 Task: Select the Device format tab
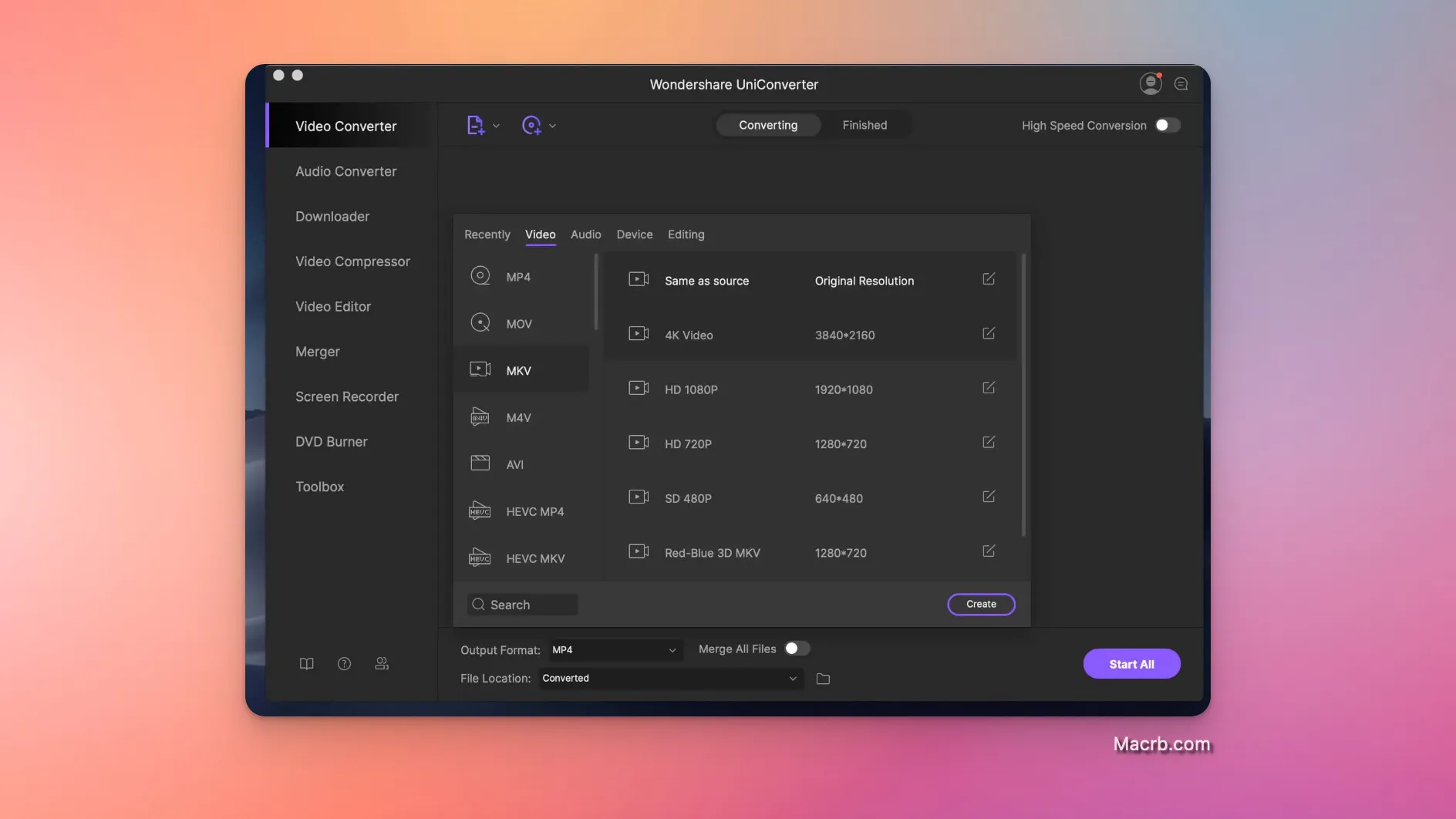[635, 234]
